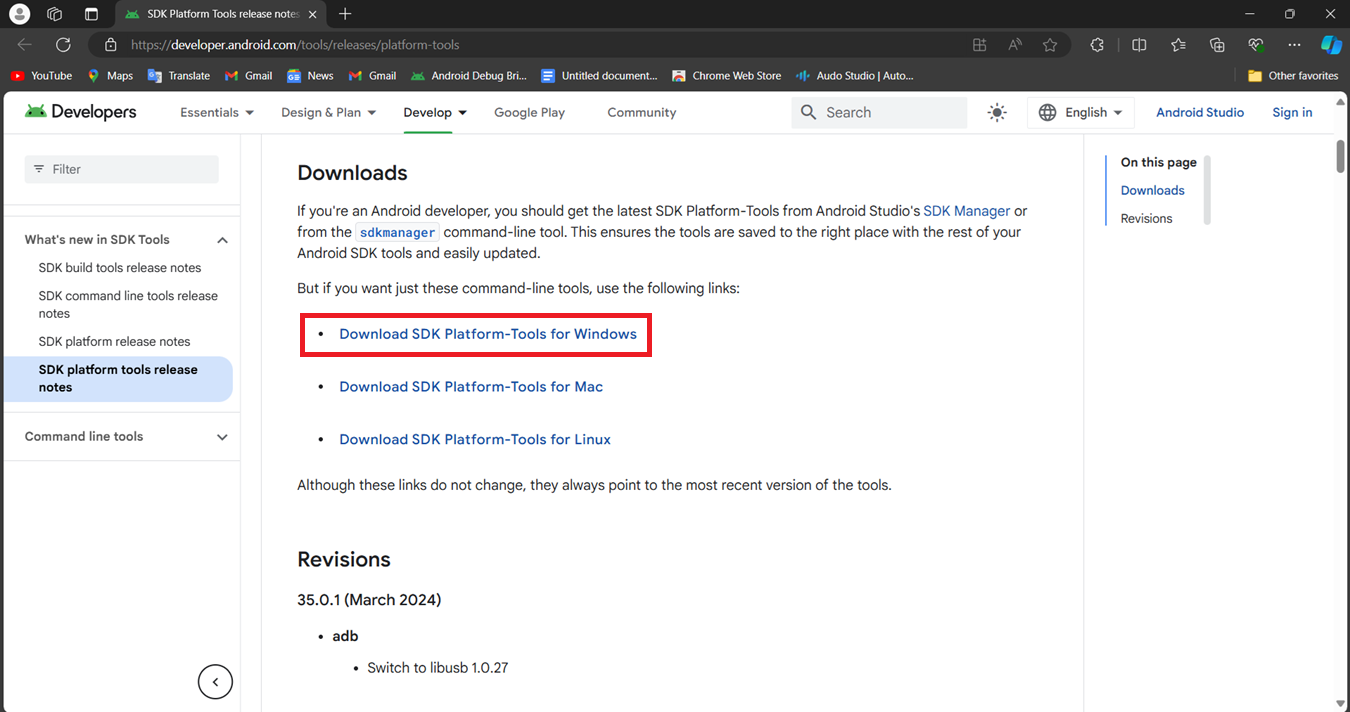Select the Community navigation tab

642,113
